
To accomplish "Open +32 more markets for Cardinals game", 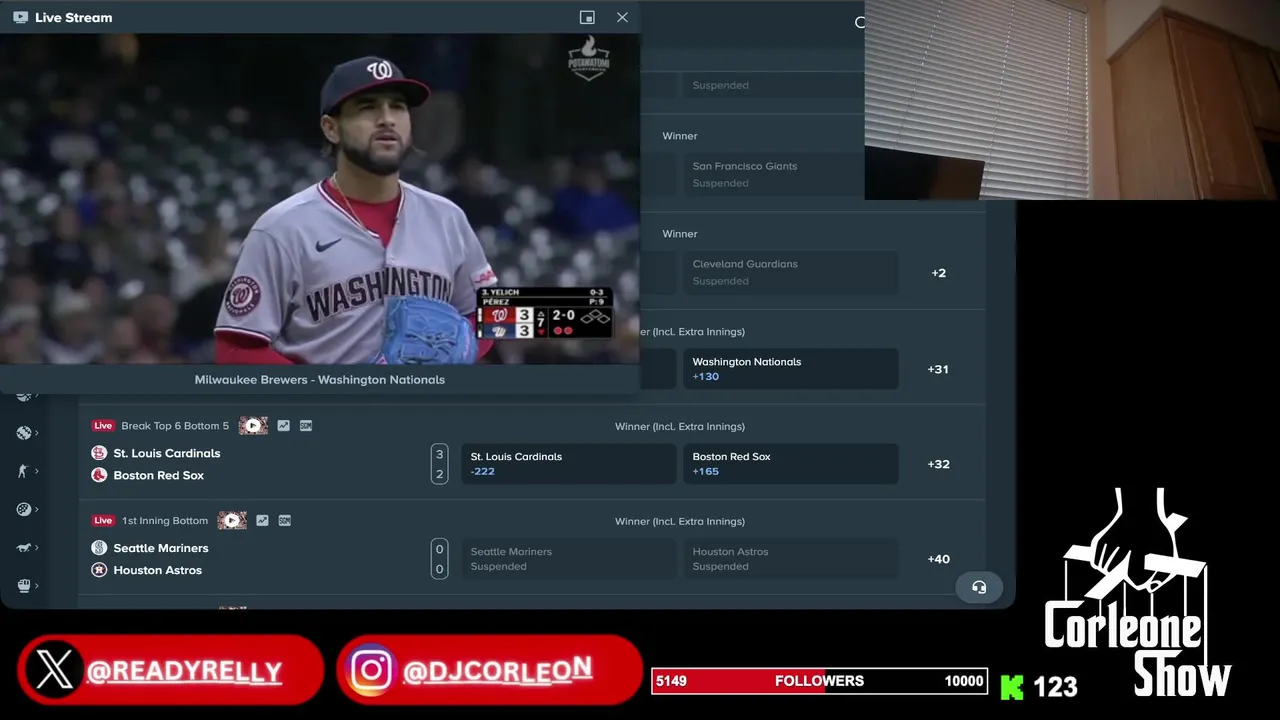I will point(938,464).
